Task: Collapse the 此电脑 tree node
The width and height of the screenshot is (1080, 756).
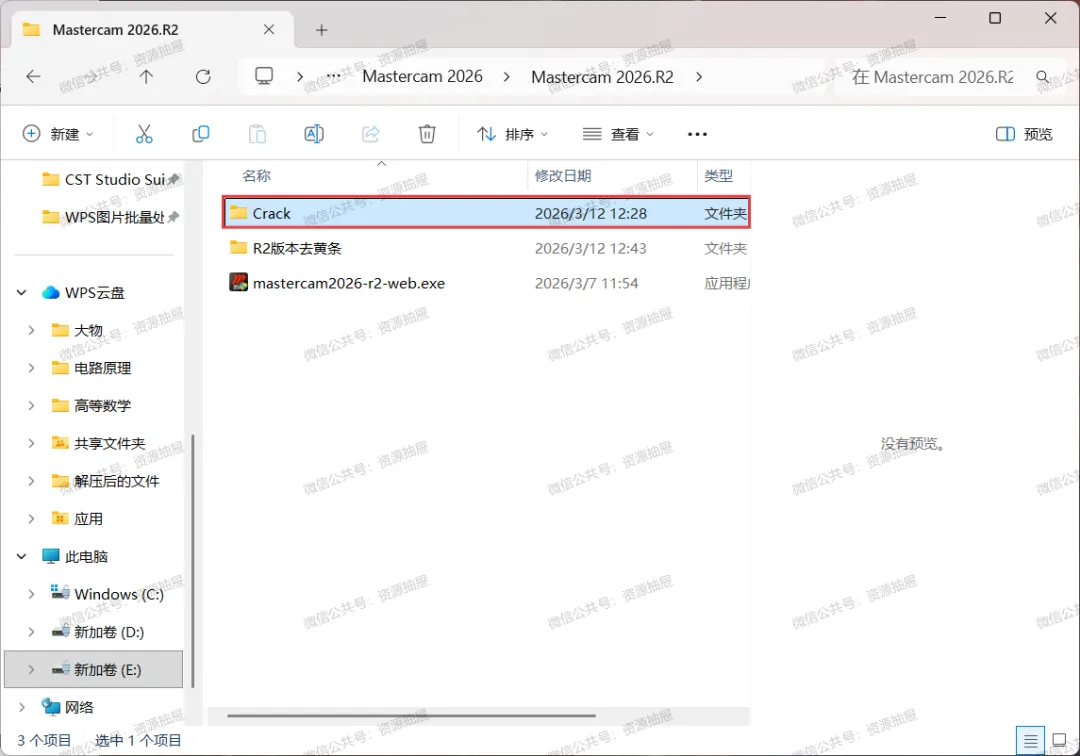Action: (x=21, y=556)
